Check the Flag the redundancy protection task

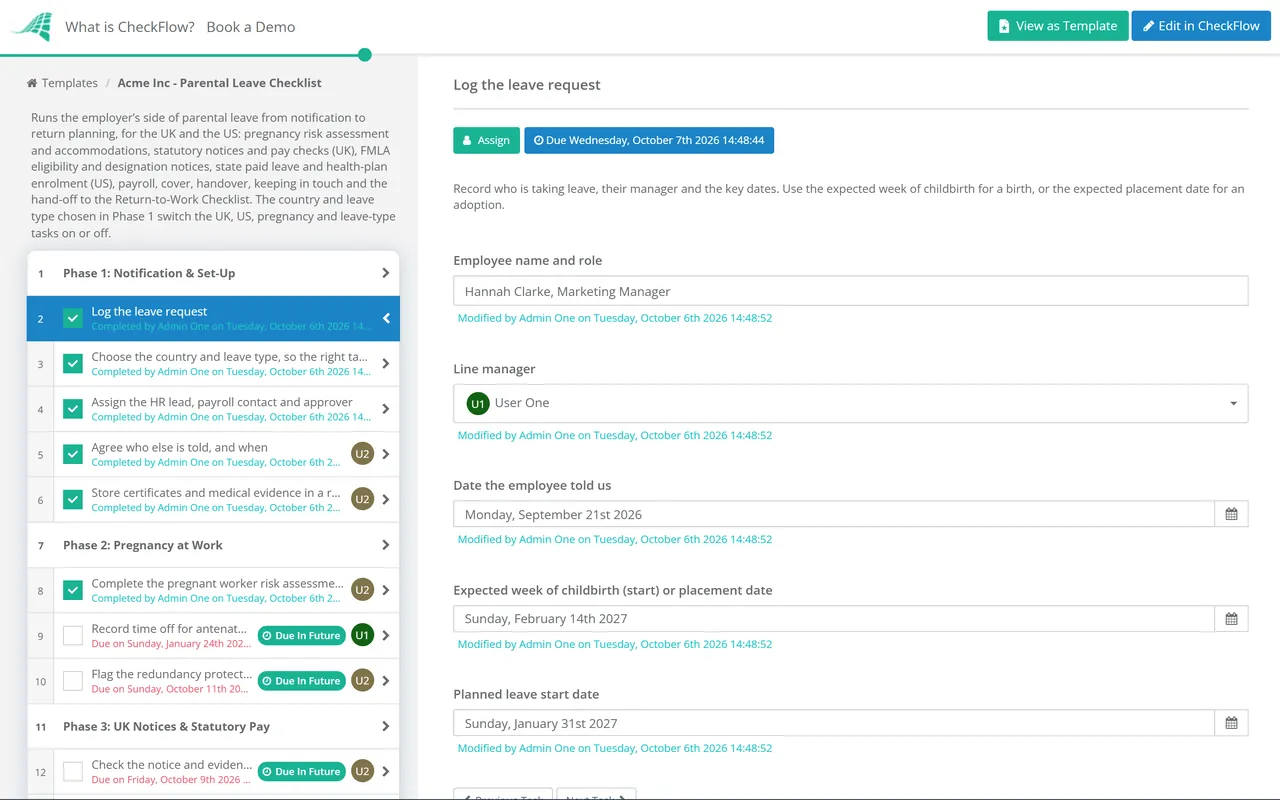pos(73,681)
